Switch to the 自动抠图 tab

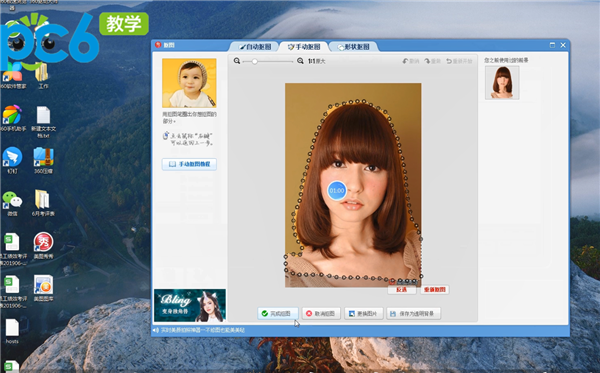[x=255, y=47]
